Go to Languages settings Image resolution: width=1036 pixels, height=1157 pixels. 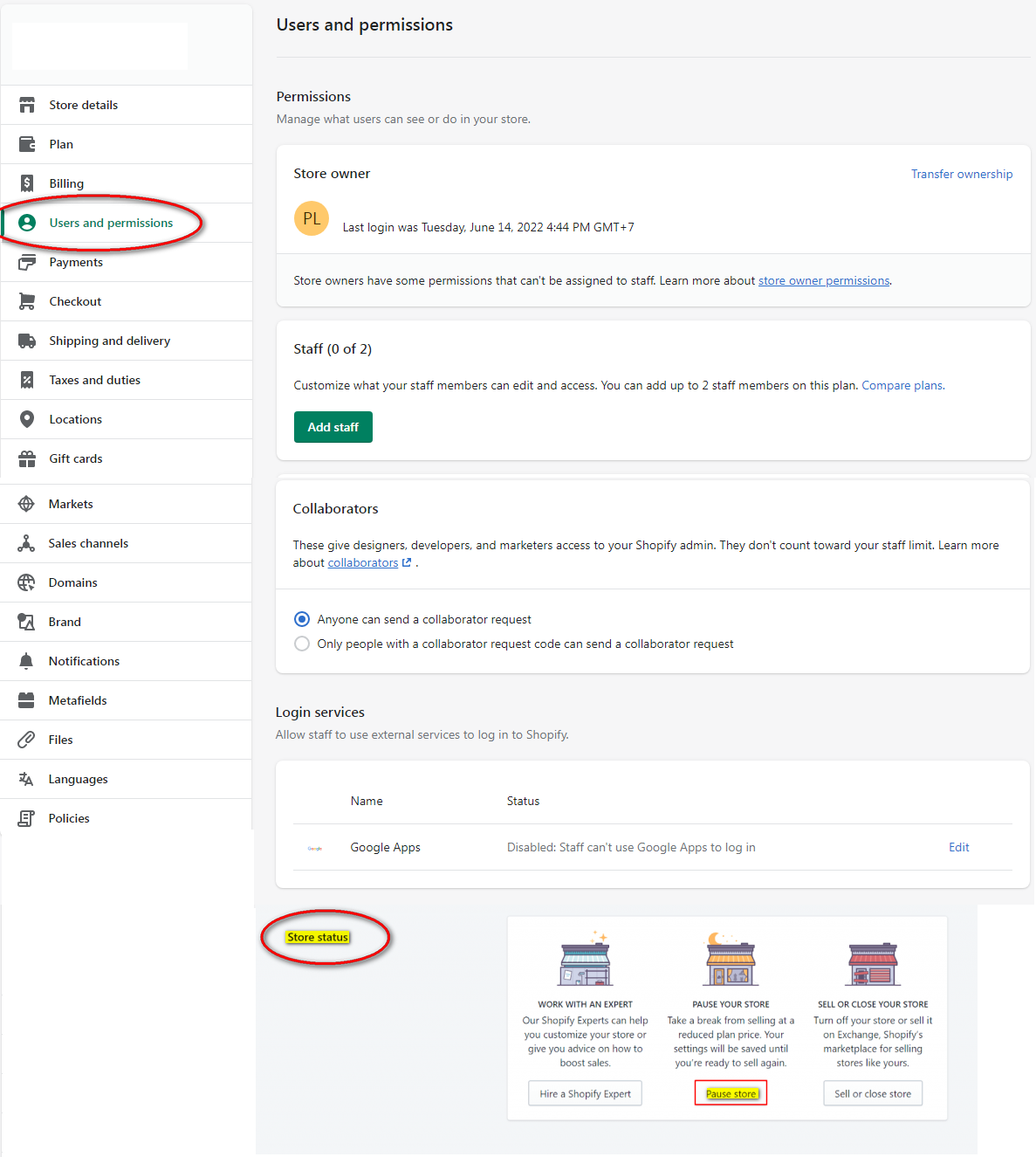coord(127,779)
